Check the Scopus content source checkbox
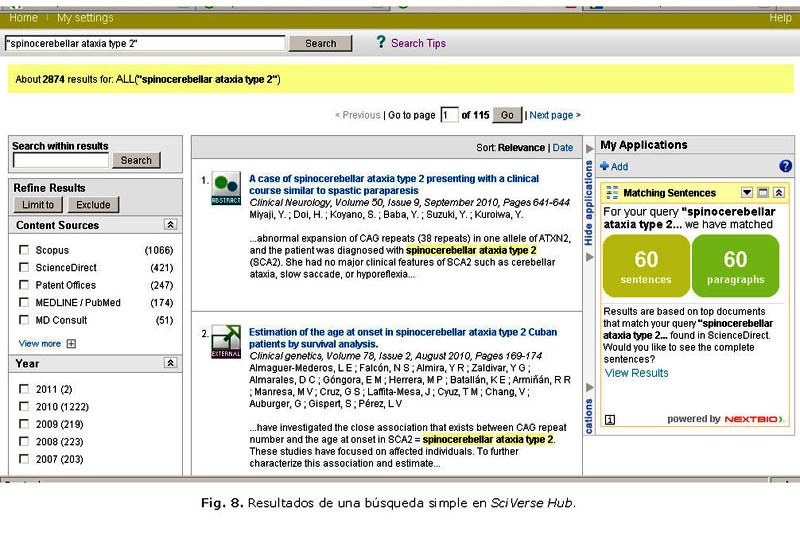The width and height of the screenshot is (800, 539). tap(24, 250)
